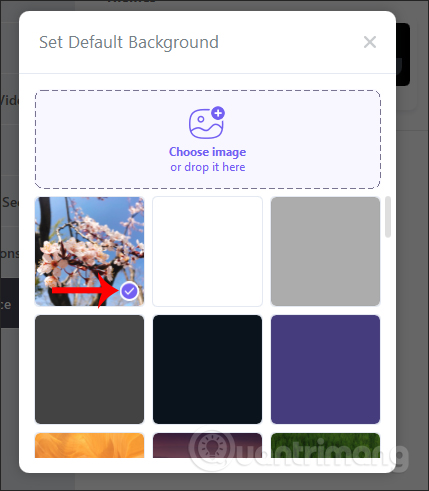Close the Set Default Background dialog
The image size is (429, 491).
coord(370,42)
